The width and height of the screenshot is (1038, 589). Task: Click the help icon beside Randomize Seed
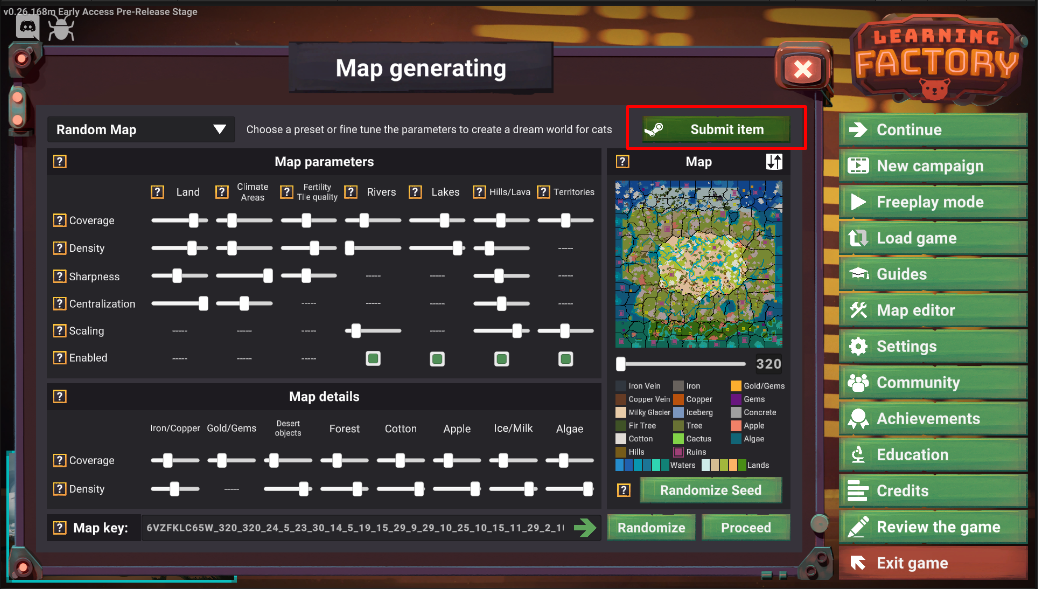coord(624,490)
